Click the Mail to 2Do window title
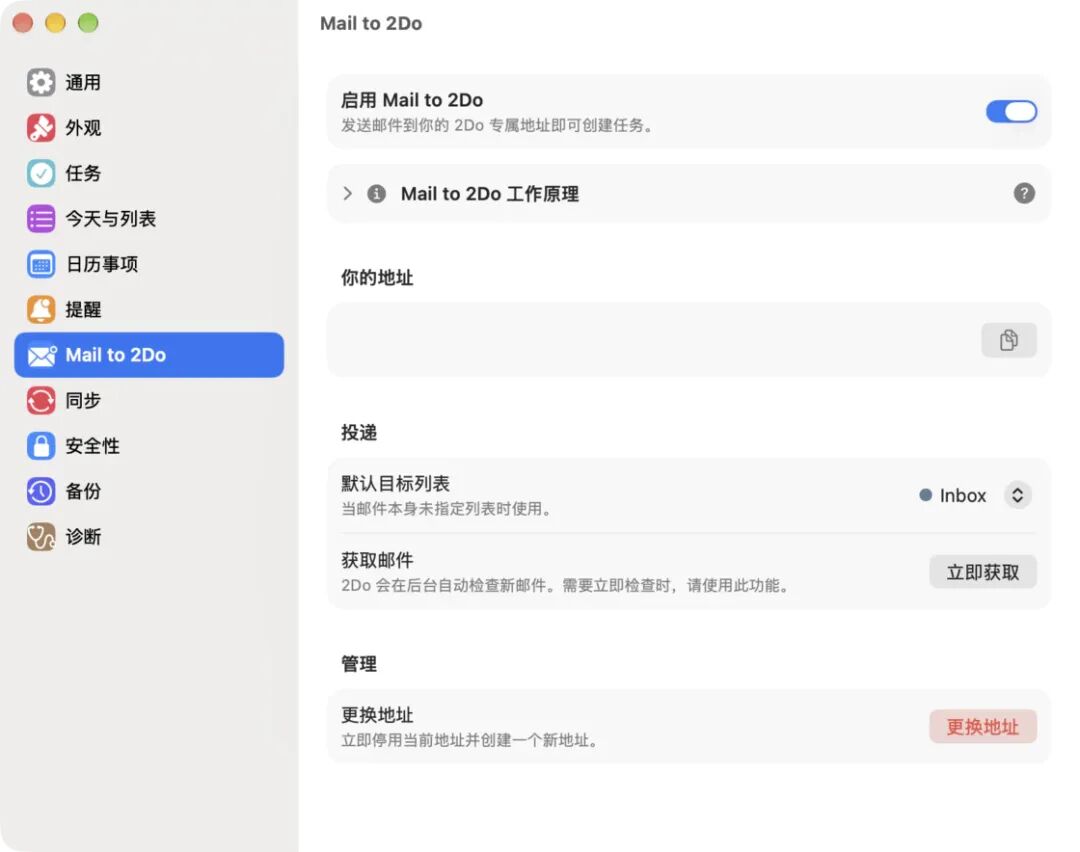The image size is (1080, 852). pos(371,23)
